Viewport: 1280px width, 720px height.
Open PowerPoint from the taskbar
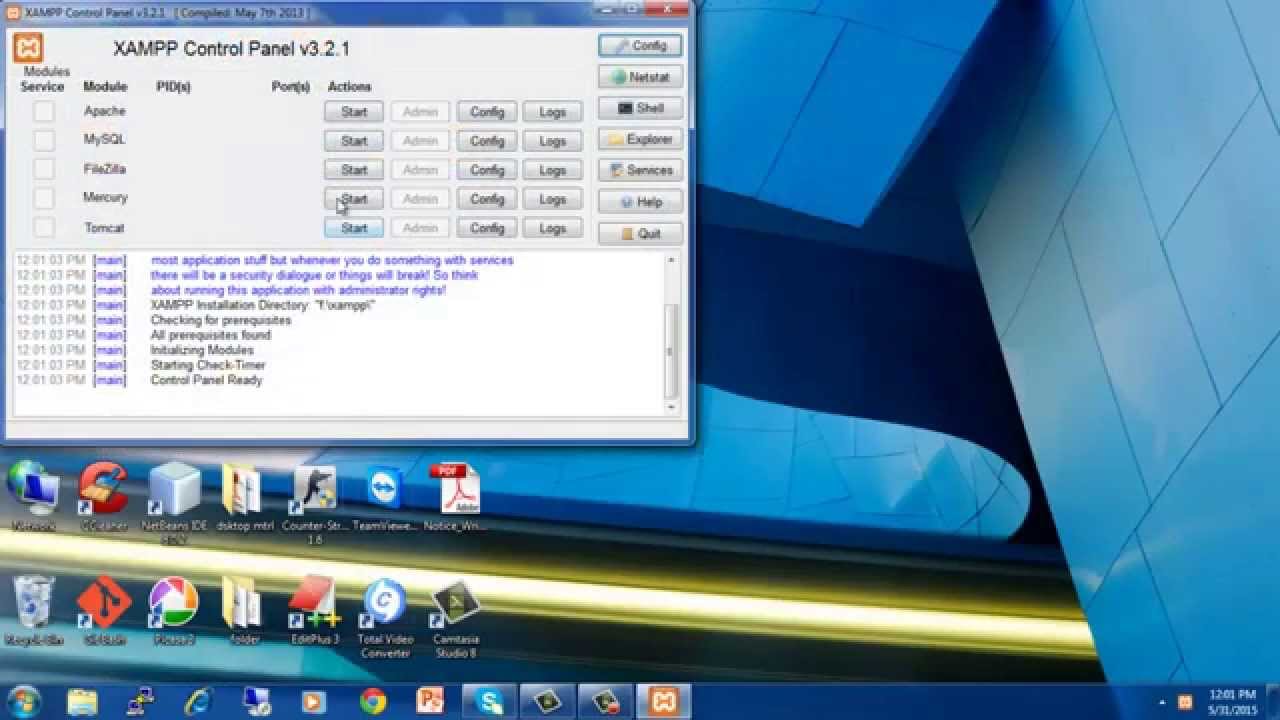[431, 701]
